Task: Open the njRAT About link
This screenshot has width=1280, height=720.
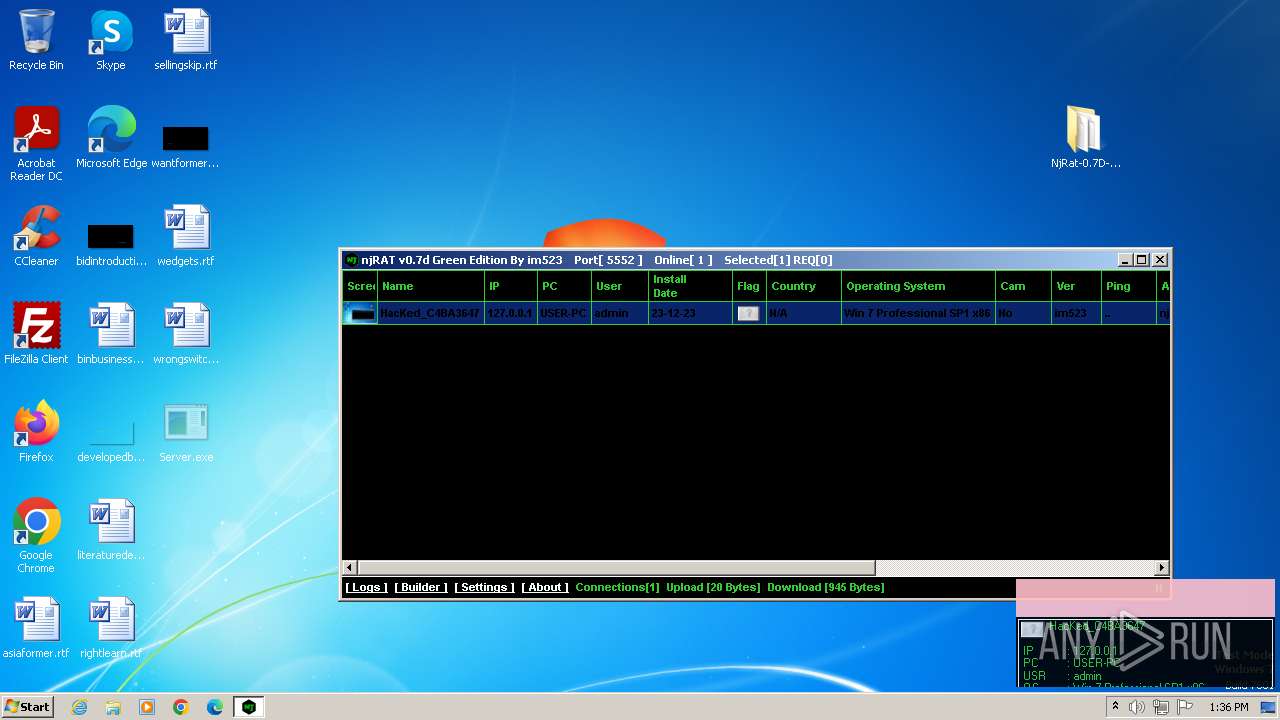Action: click(x=545, y=587)
